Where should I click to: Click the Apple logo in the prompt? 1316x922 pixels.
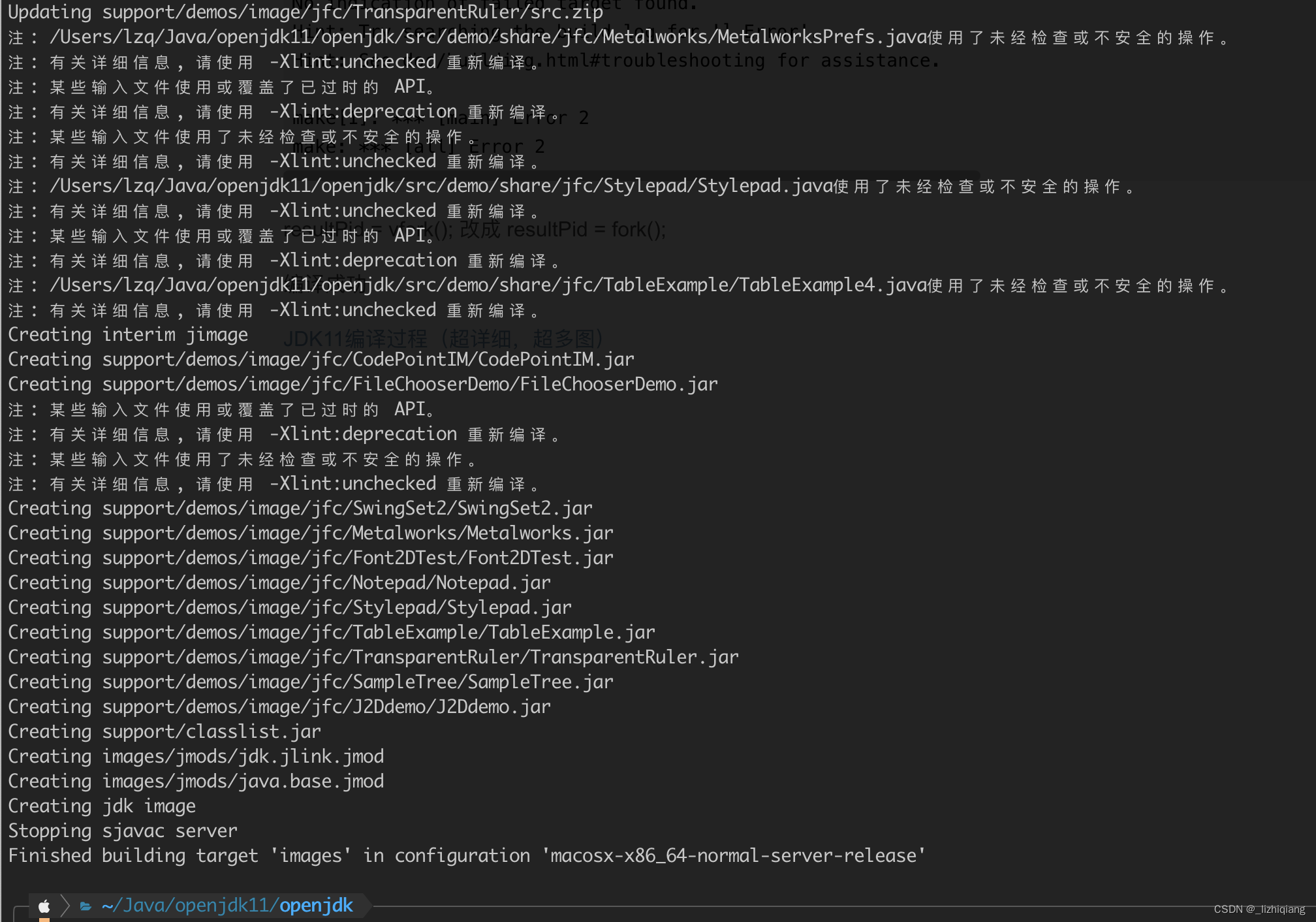[44, 906]
